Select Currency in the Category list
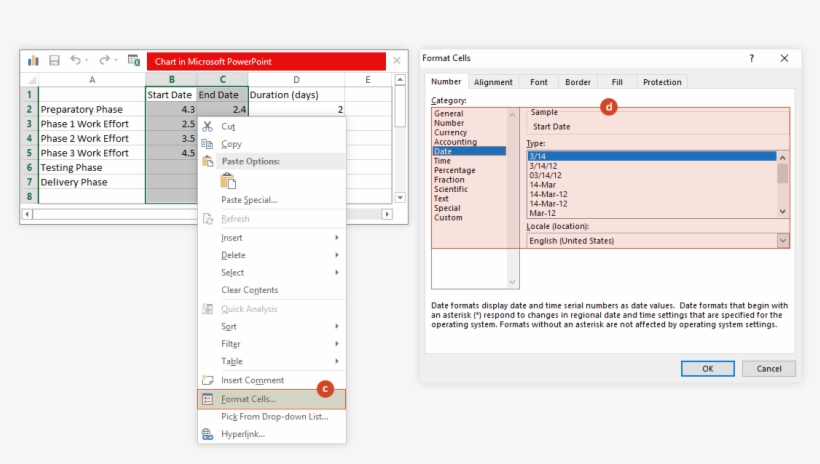 pyautogui.click(x=450, y=132)
